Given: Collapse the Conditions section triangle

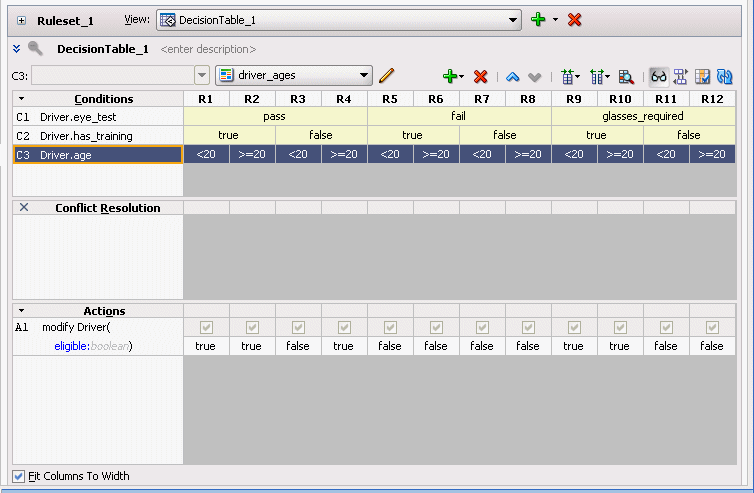Looking at the screenshot, I should tap(21, 99).
